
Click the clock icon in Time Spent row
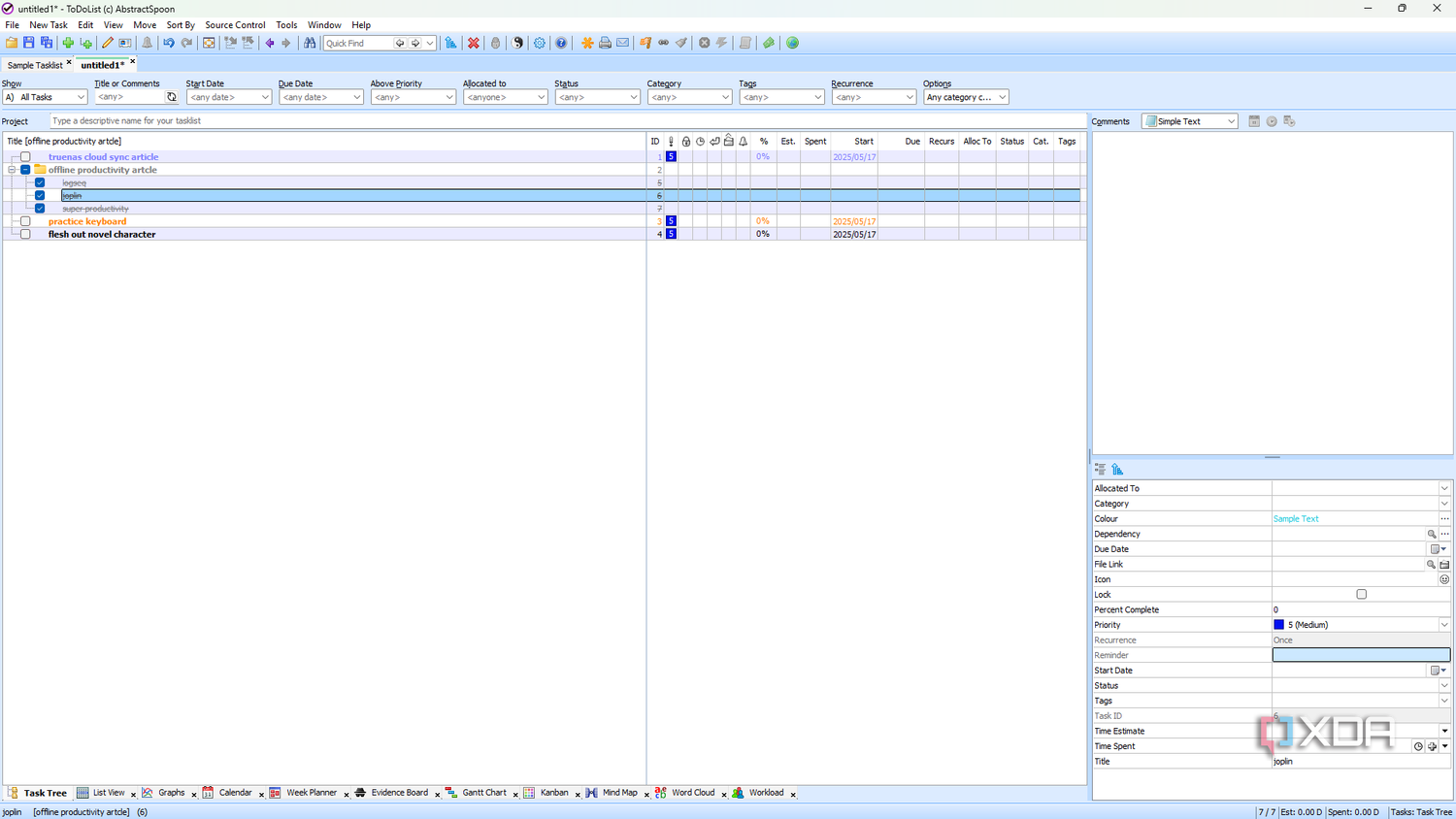pyautogui.click(x=1418, y=746)
